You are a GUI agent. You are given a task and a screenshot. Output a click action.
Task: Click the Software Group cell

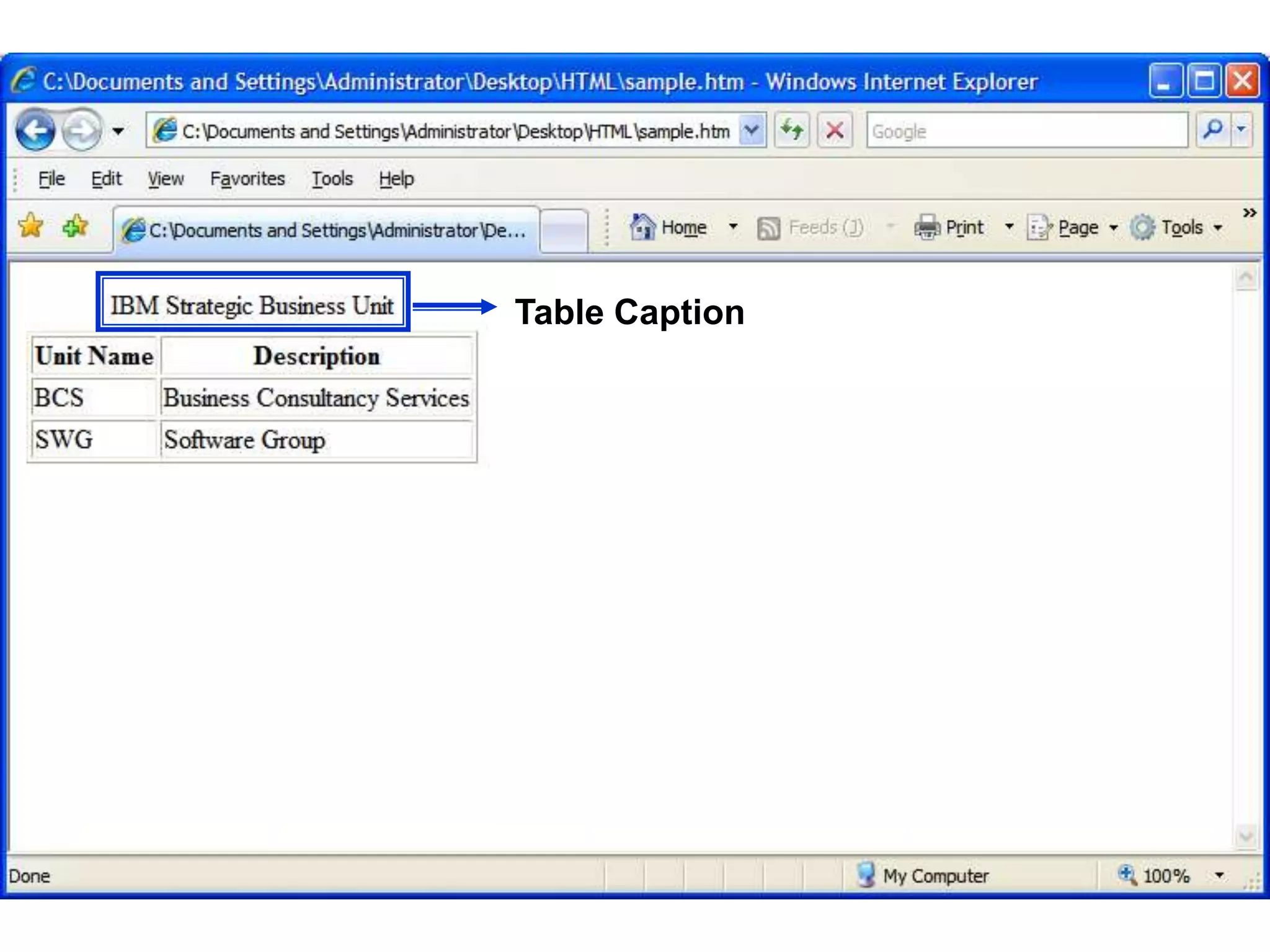coord(317,440)
